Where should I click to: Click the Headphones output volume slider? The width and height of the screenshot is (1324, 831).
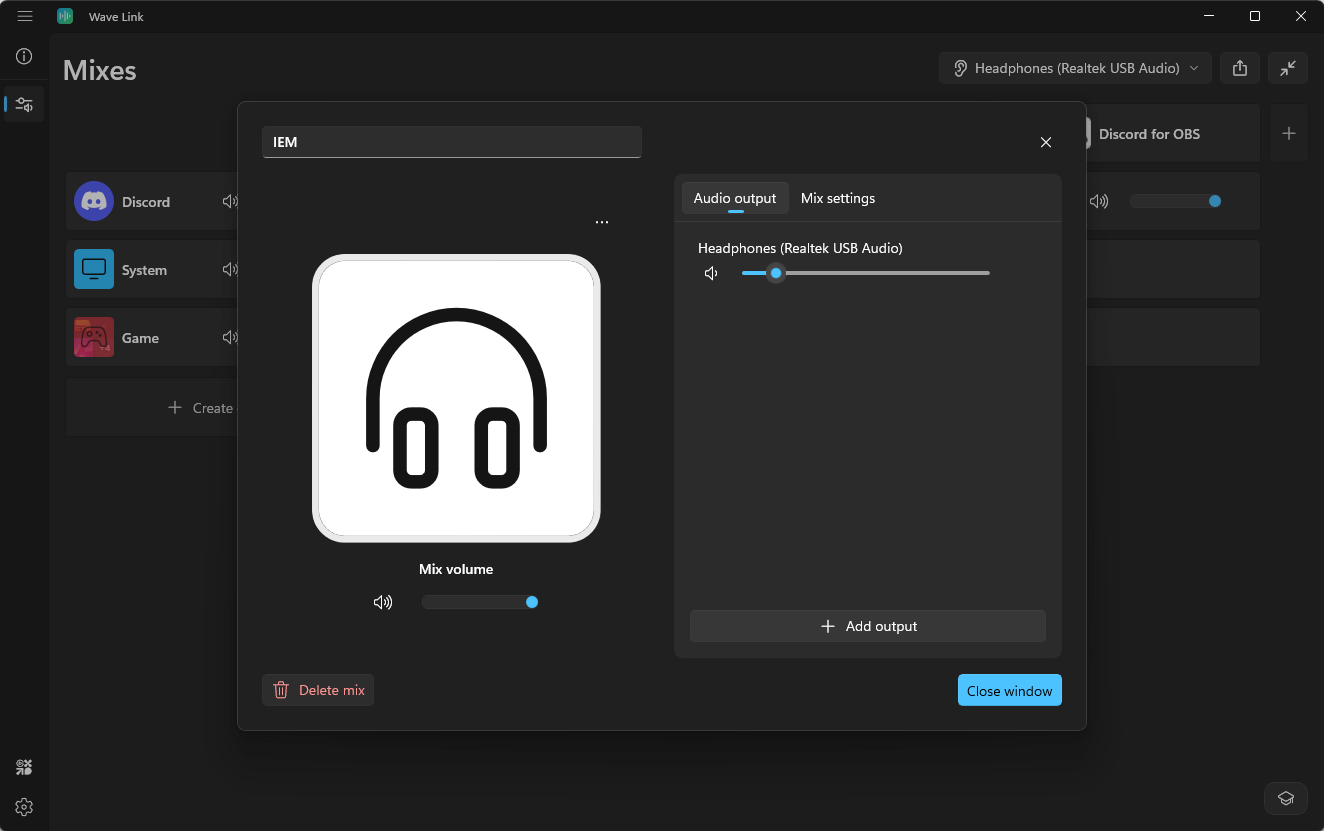[865, 273]
